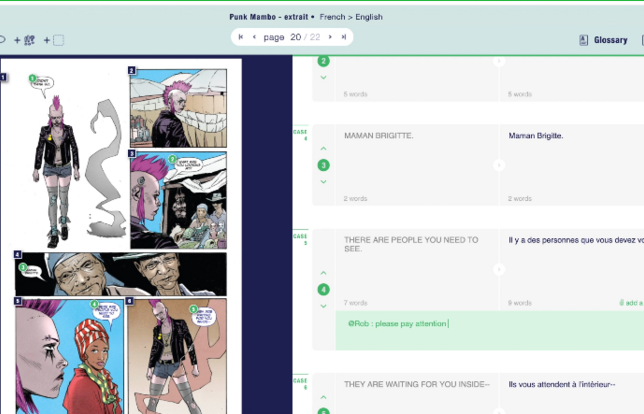Click the green 'add a' link

(x=631, y=303)
